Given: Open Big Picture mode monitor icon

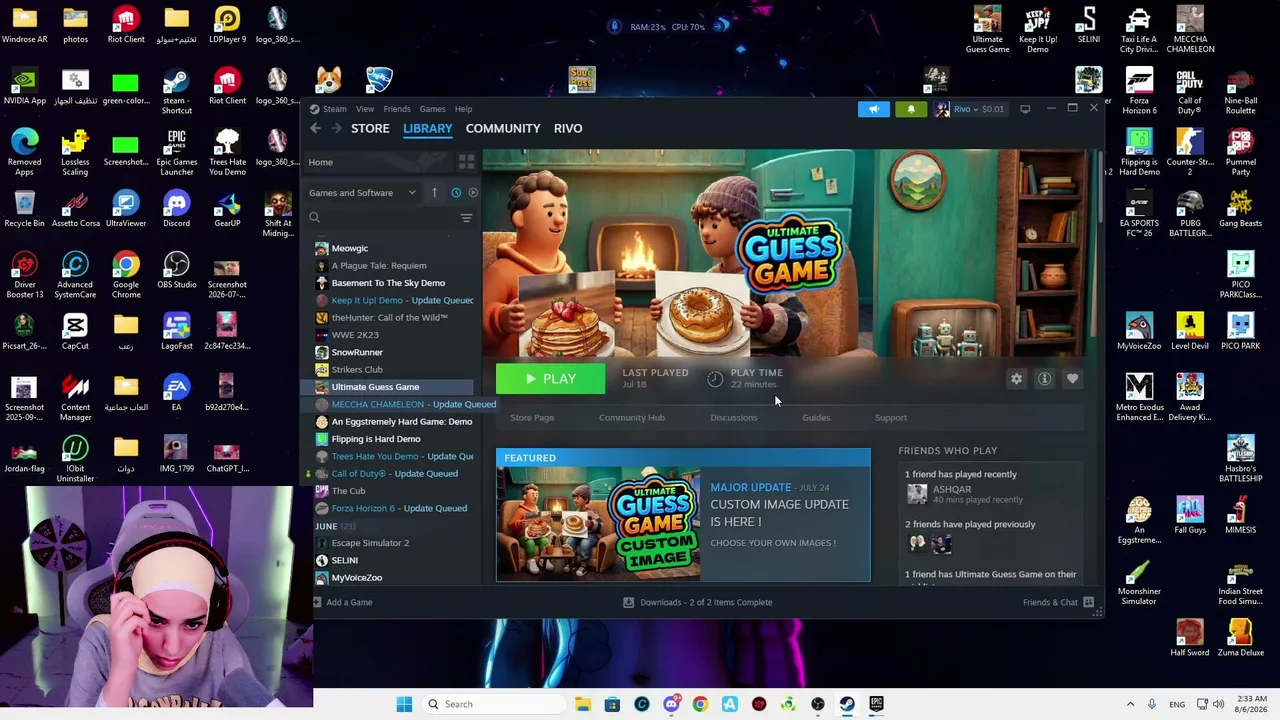Looking at the screenshot, I should pyautogui.click(x=1025, y=109).
